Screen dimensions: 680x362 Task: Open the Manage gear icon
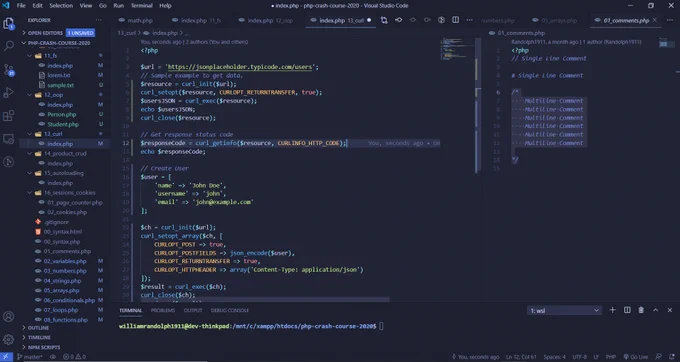[x=9, y=339]
